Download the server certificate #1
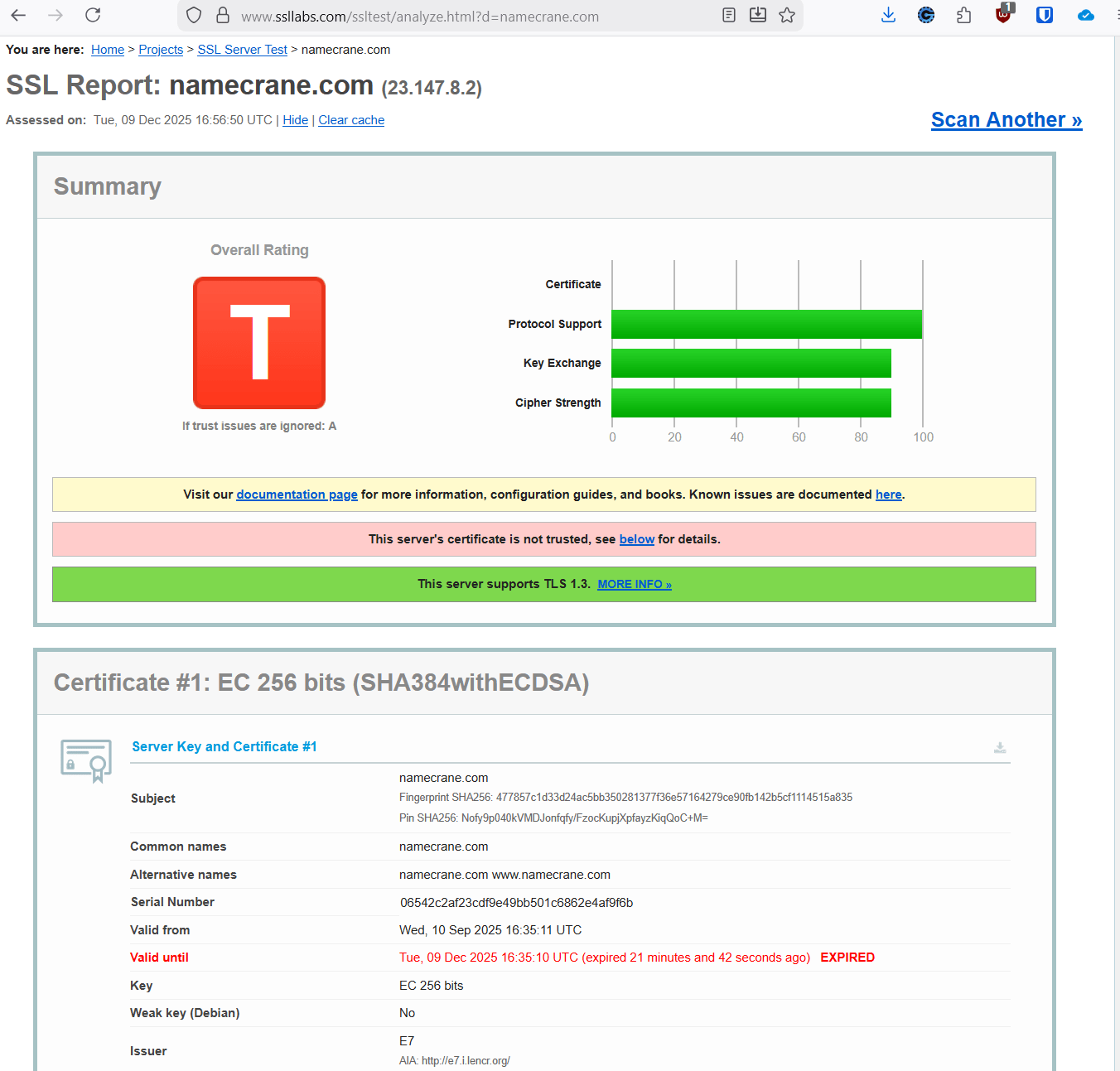Viewport: 1120px width, 1071px height. tap(1000, 747)
